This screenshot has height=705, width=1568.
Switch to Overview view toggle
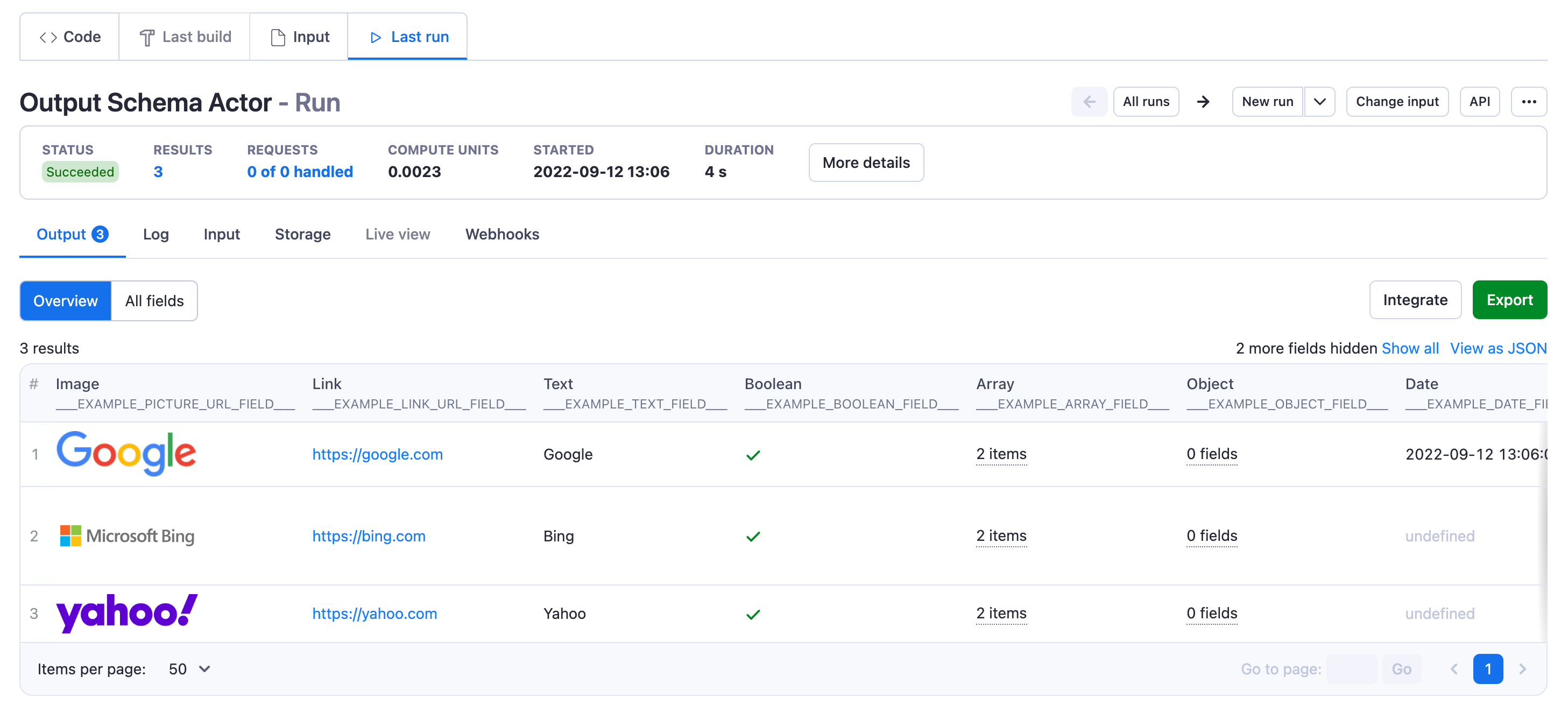(65, 301)
